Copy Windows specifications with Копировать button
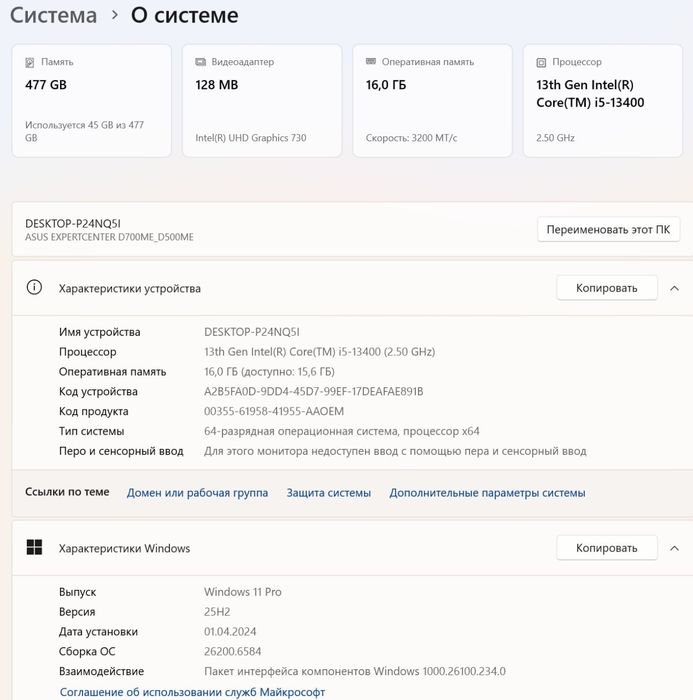Screen dimensions: 693x700 [x=606, y=548]
